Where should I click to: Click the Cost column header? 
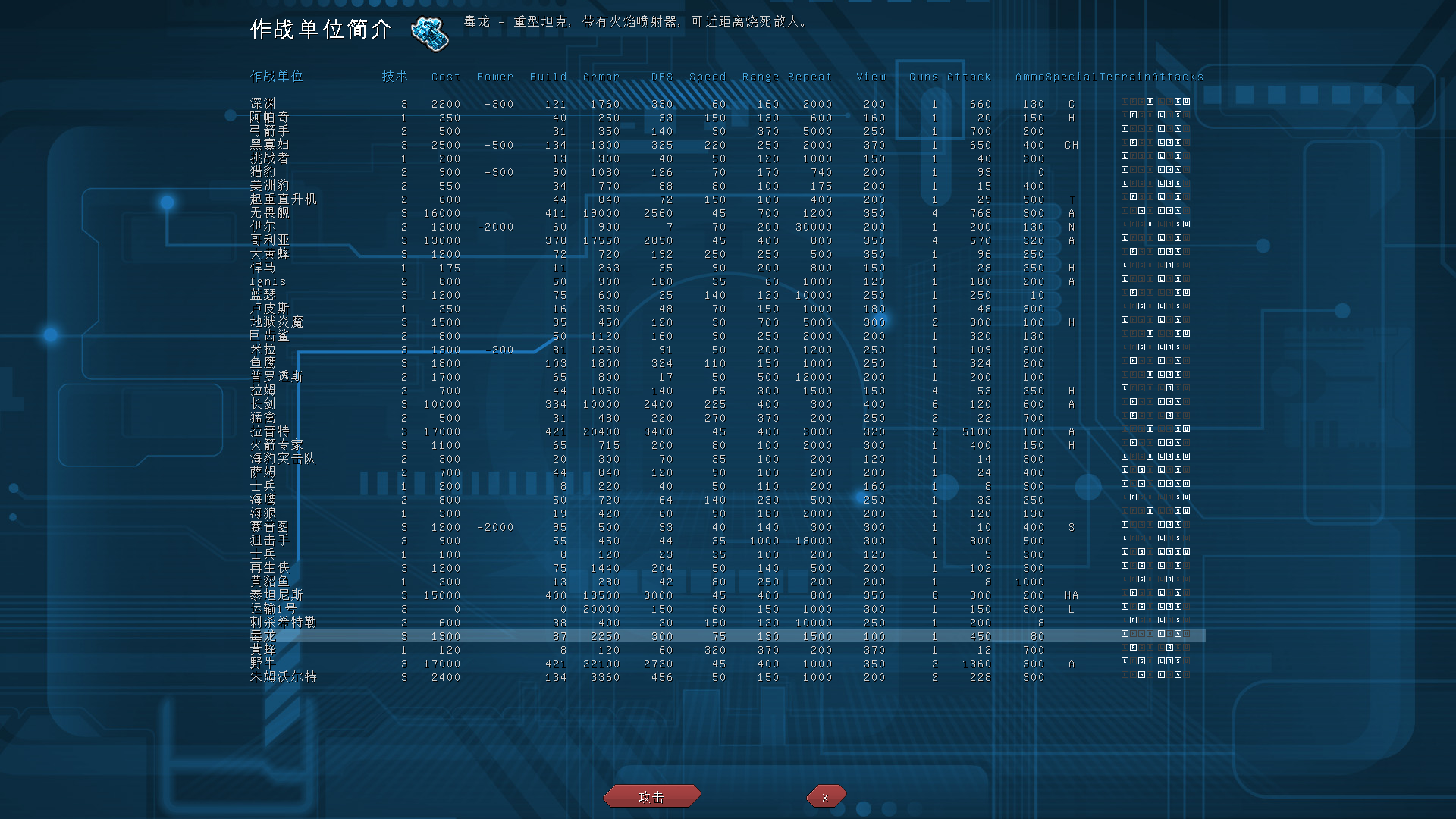[446, 77]
